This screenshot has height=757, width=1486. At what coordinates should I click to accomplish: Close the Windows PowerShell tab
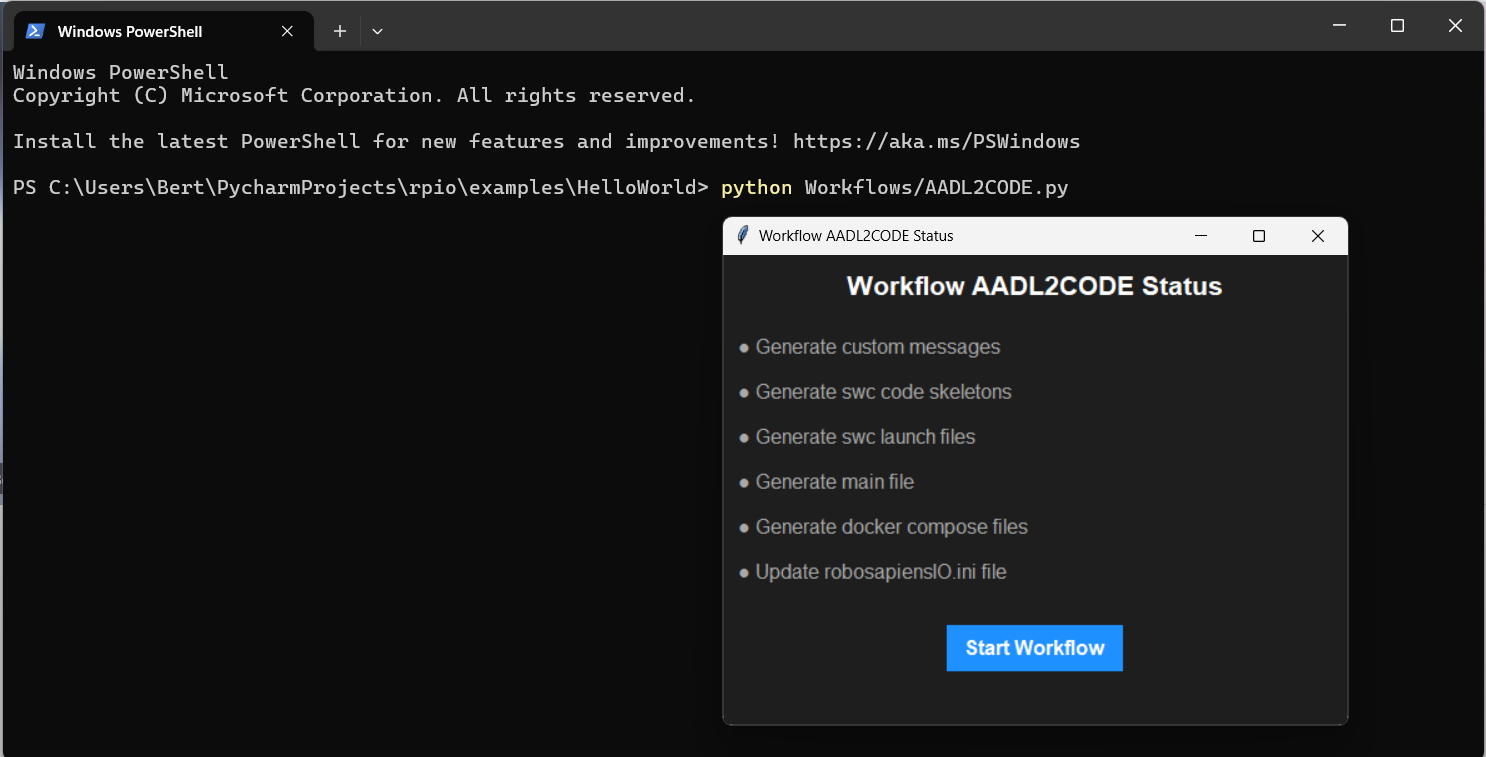(x=287, y=31)
